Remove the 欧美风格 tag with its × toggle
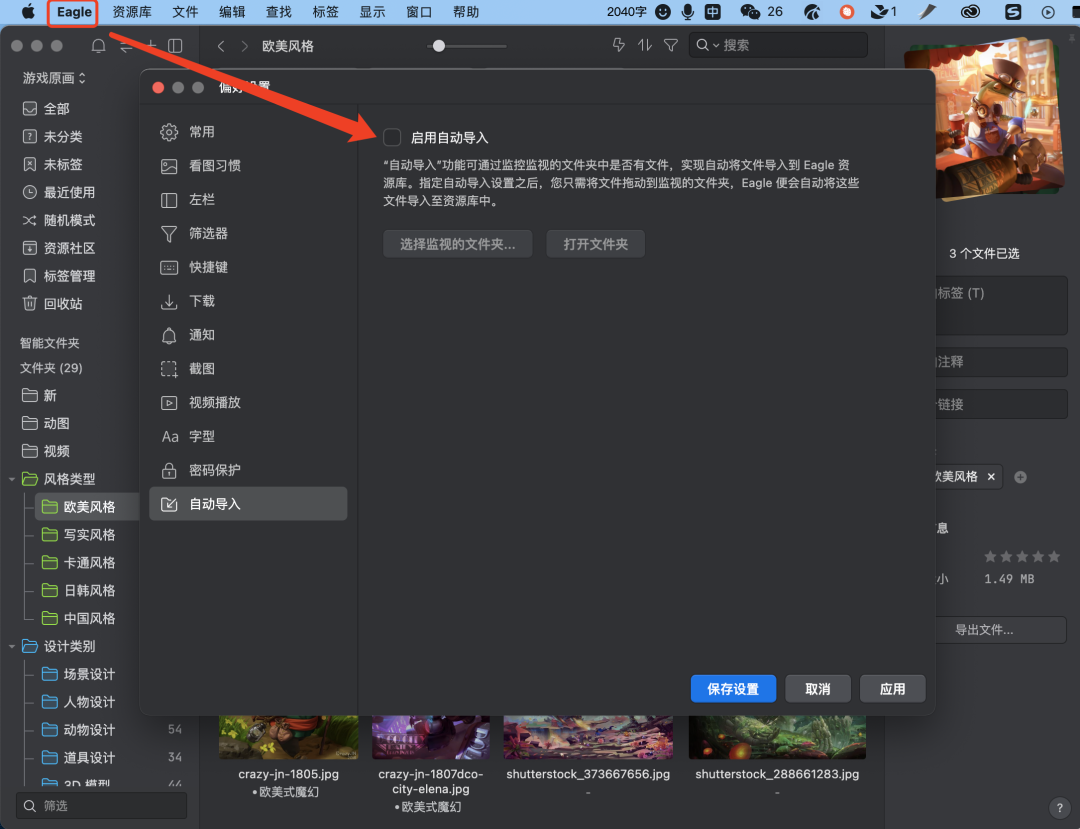 coord(991,477)
